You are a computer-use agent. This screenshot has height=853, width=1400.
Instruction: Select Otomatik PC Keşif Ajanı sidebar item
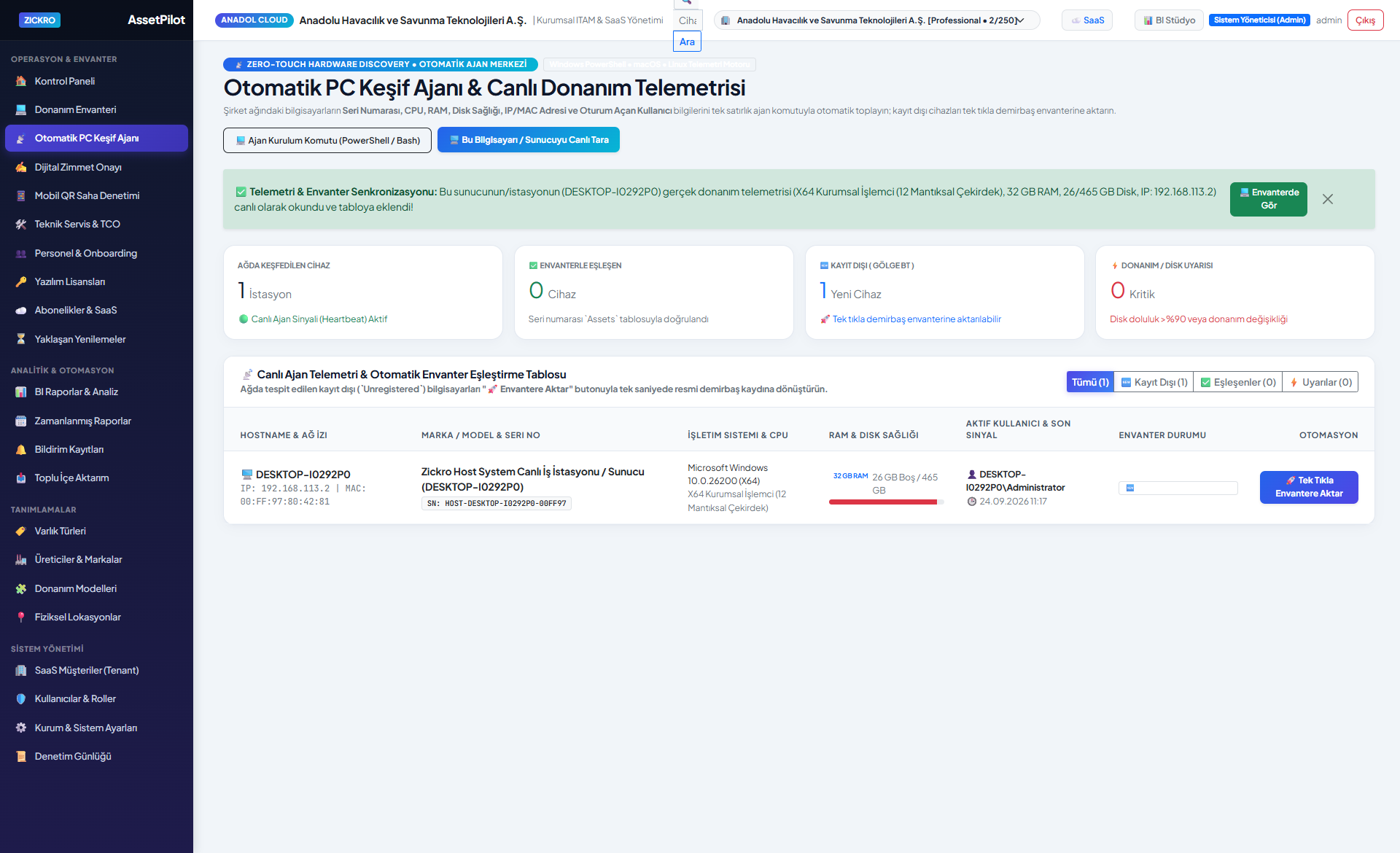pos(96,138)
